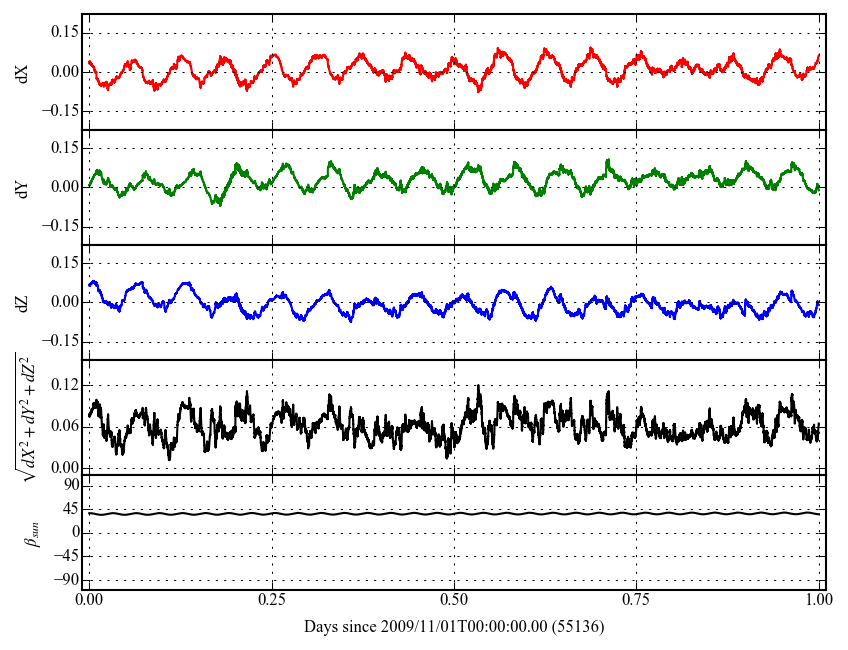Viewport: 848px width, 650px height.
Task: Select the 1.00 x-axis tick label
Action: pos(818,601)
